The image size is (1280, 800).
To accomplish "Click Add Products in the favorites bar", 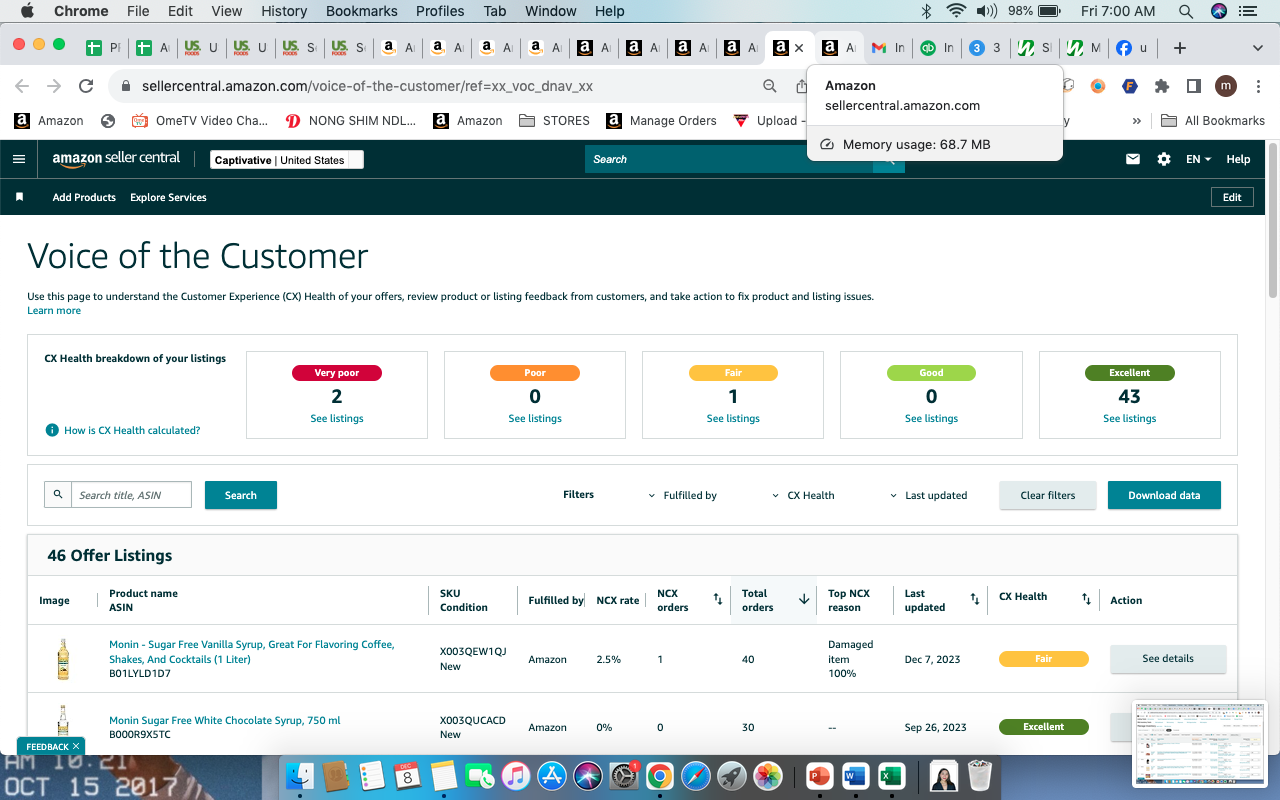I will click(x=84, y=197).
